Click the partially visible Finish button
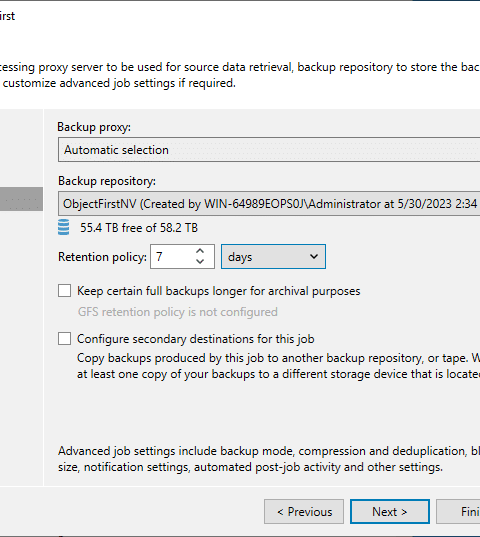The width and height of the screenshot is (480, 537). click(x=458, y=511)
